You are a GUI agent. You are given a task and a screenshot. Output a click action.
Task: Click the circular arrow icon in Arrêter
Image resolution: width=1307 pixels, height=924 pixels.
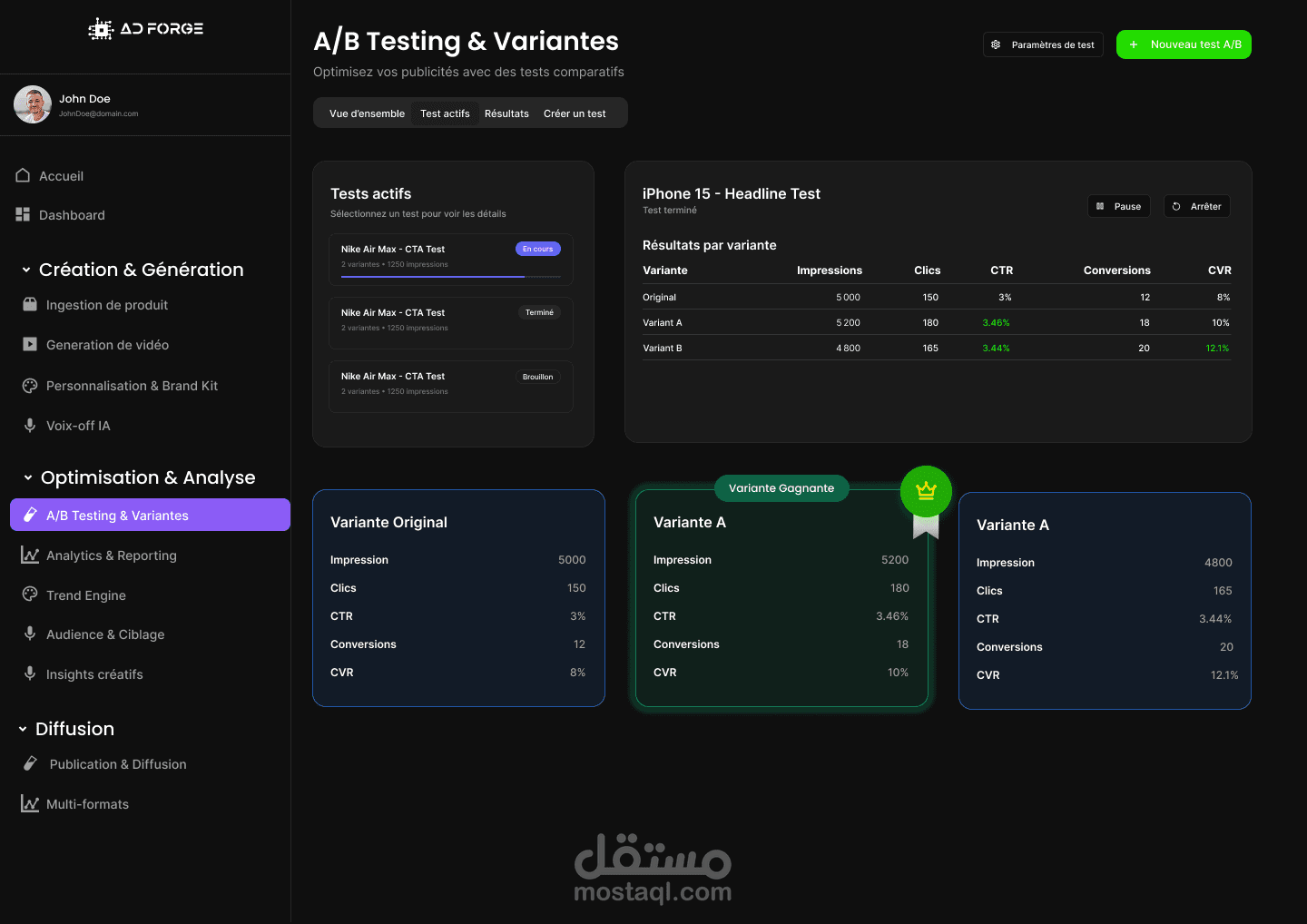pos(1176,206)
